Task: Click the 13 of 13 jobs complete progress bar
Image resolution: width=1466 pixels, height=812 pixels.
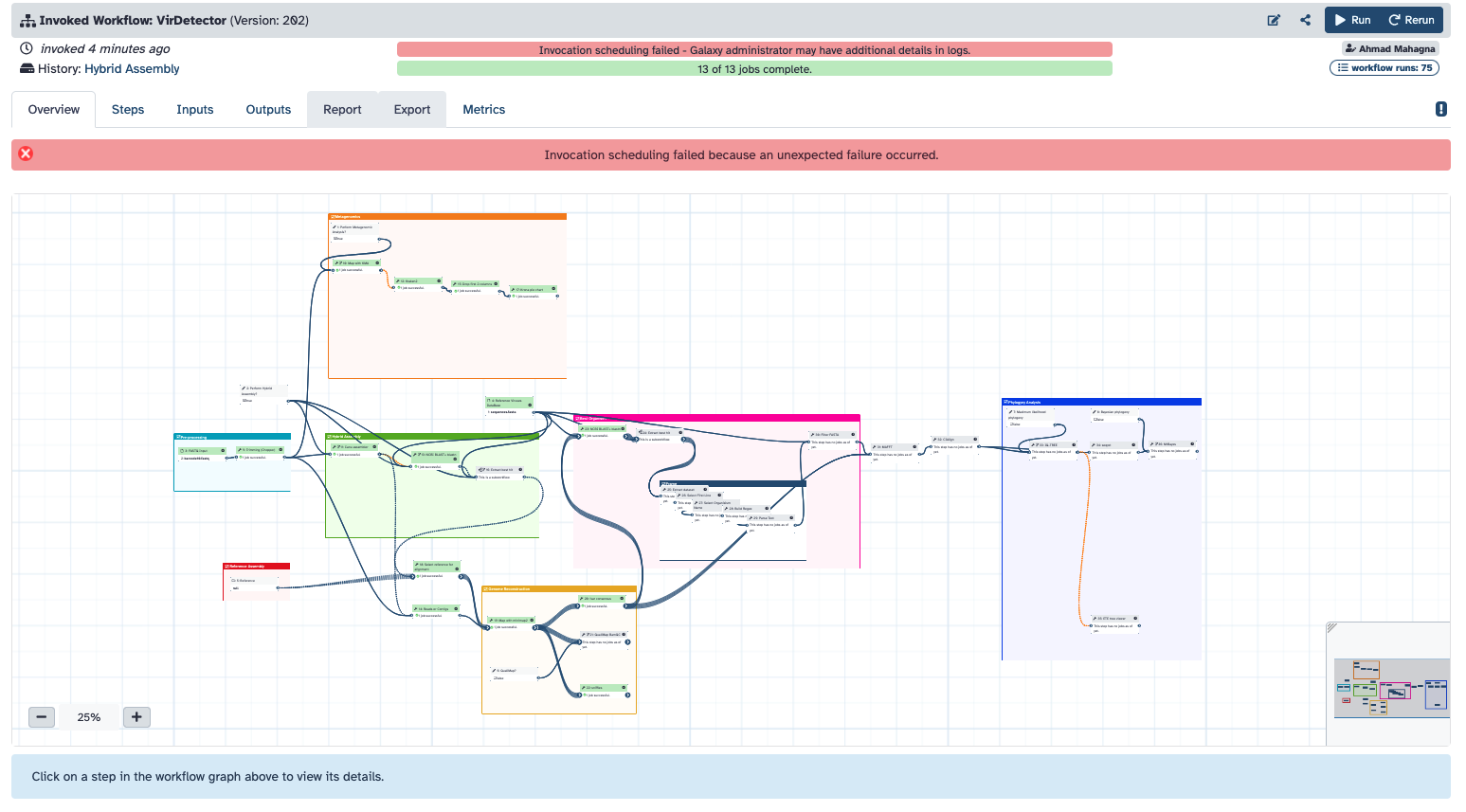Action: 754,69
